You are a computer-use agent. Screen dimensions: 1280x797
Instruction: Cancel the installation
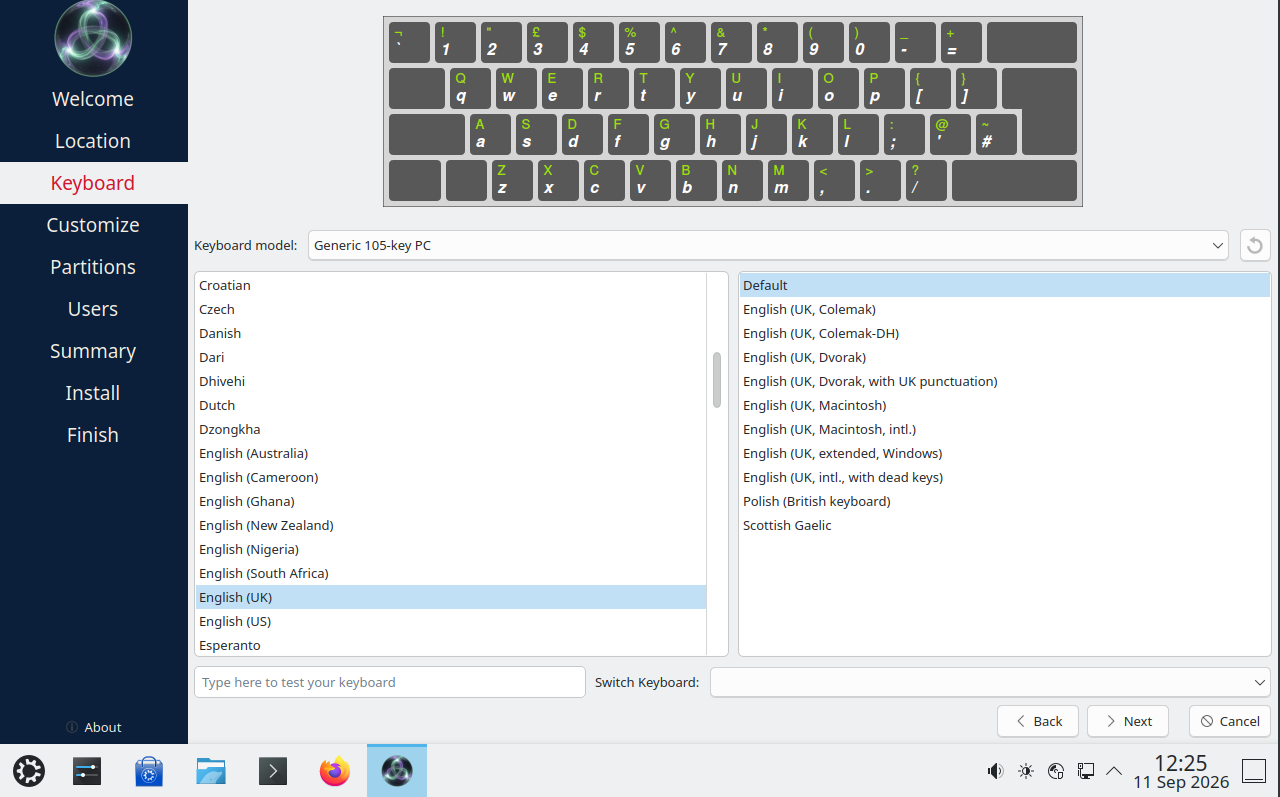(x=1230, y=721)
